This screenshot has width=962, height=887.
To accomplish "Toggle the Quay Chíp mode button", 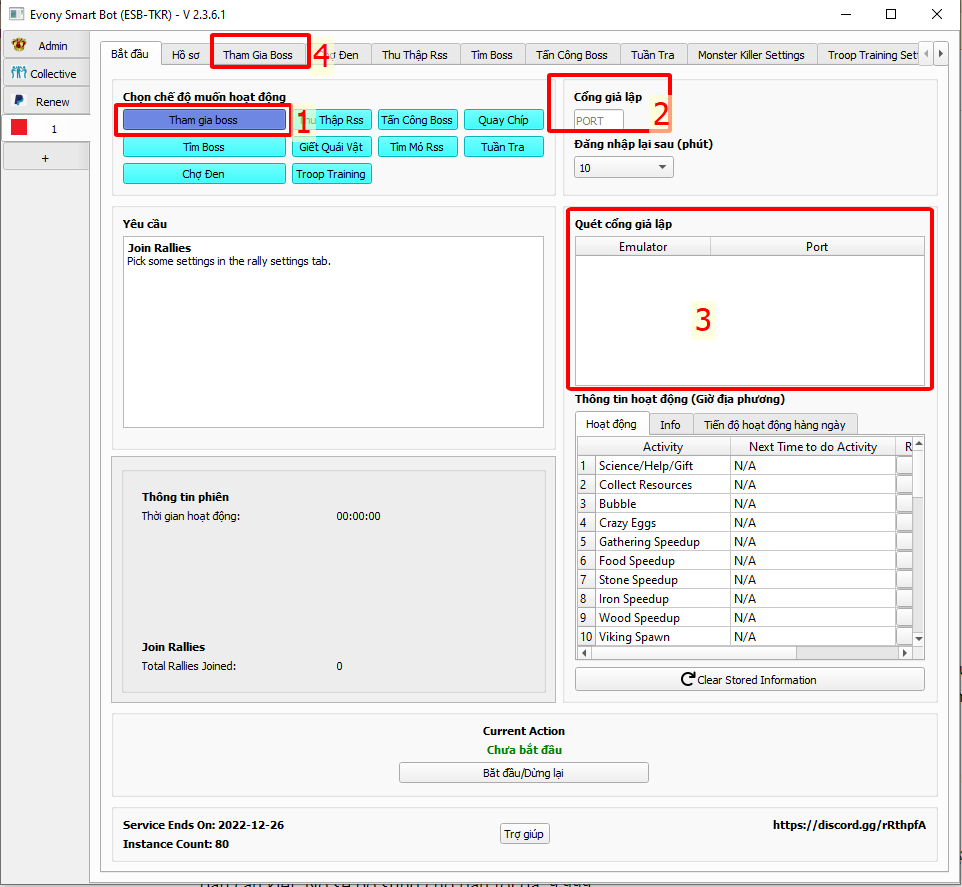I will 504,120.
